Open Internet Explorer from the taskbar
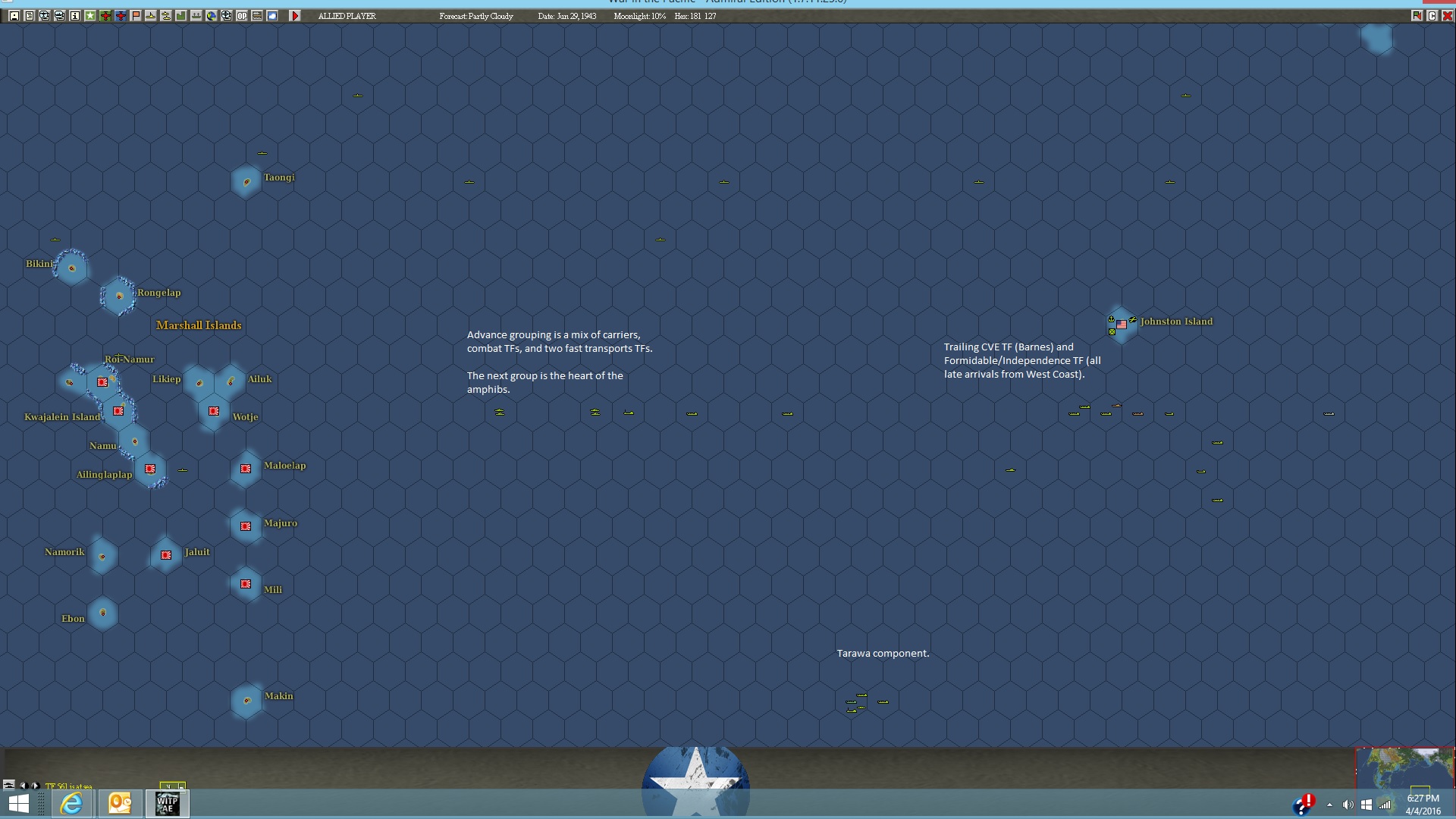The width and height of the screenshot is (1456, 819). coord(71,804)
